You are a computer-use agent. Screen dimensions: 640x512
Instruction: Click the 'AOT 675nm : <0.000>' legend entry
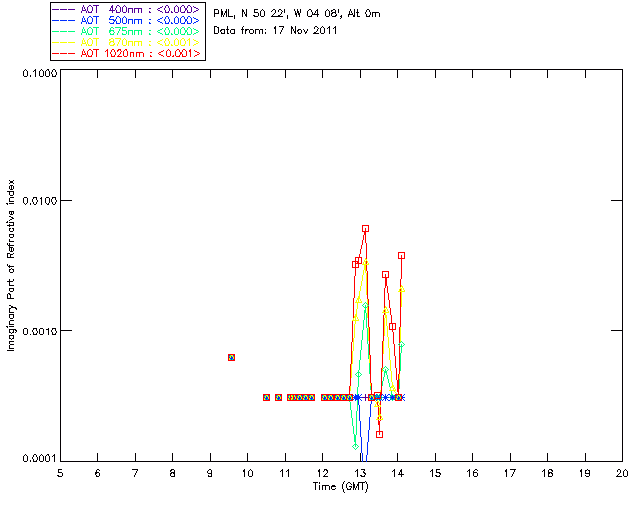pyautogui.click(x=128, y=31)
